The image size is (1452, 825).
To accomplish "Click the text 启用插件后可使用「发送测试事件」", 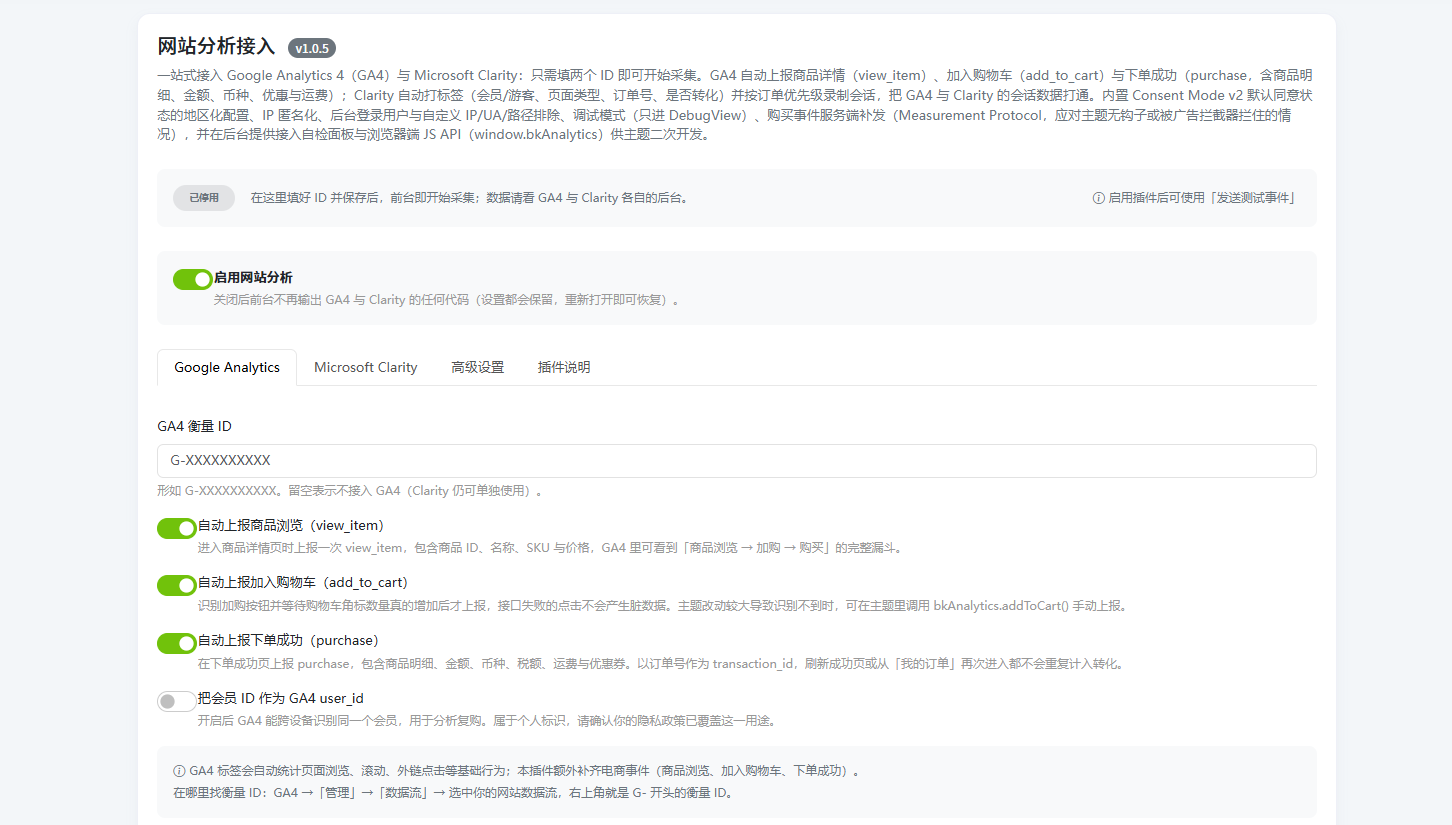I will click(x=1202, y=198).
